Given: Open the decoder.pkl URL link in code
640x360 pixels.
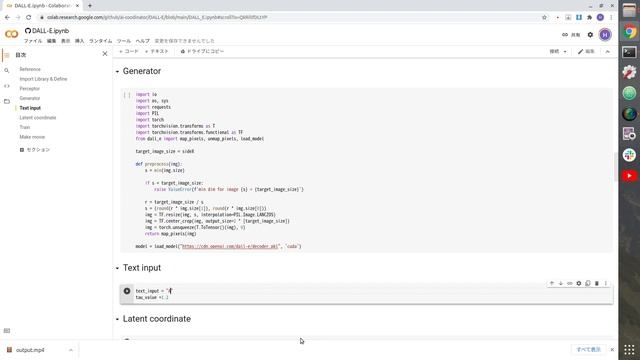Looking at the screenshot, I should (230, 247).
